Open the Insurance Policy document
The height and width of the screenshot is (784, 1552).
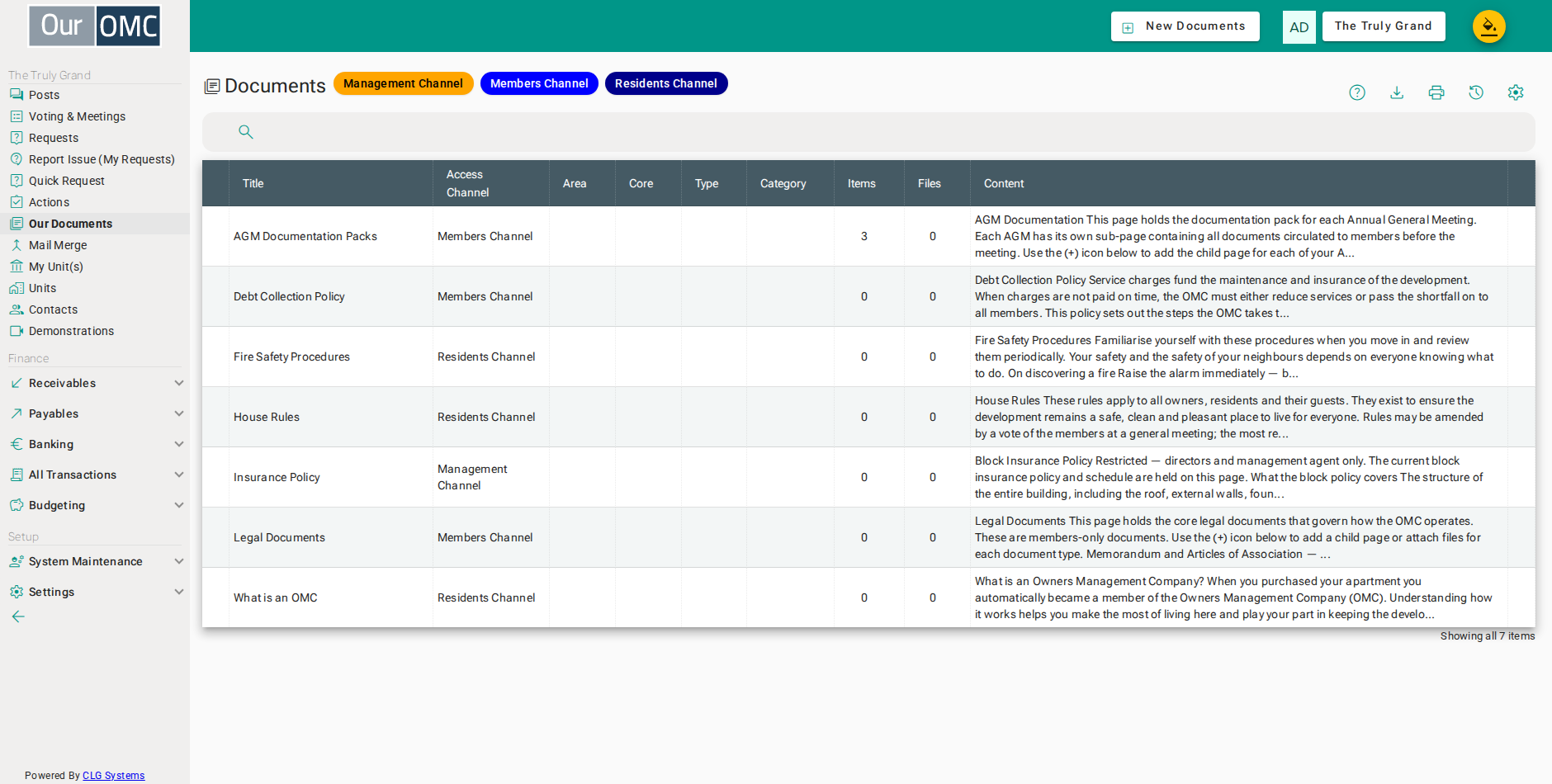pos(277,477)
